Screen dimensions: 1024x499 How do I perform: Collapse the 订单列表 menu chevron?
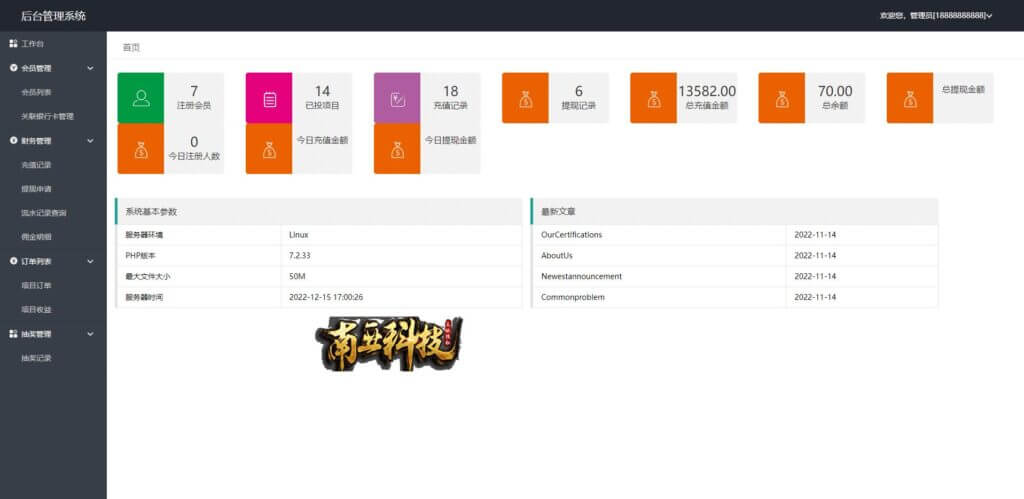point(90,261)
